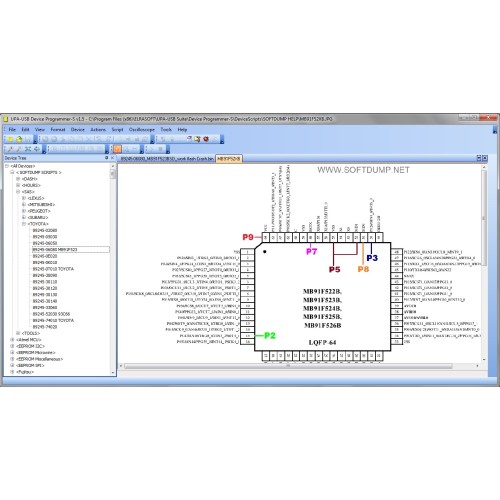The height and width of the screenshot is (500, 500).
Task: Expand the Atmel MCU node
Action: click(12, 340)
